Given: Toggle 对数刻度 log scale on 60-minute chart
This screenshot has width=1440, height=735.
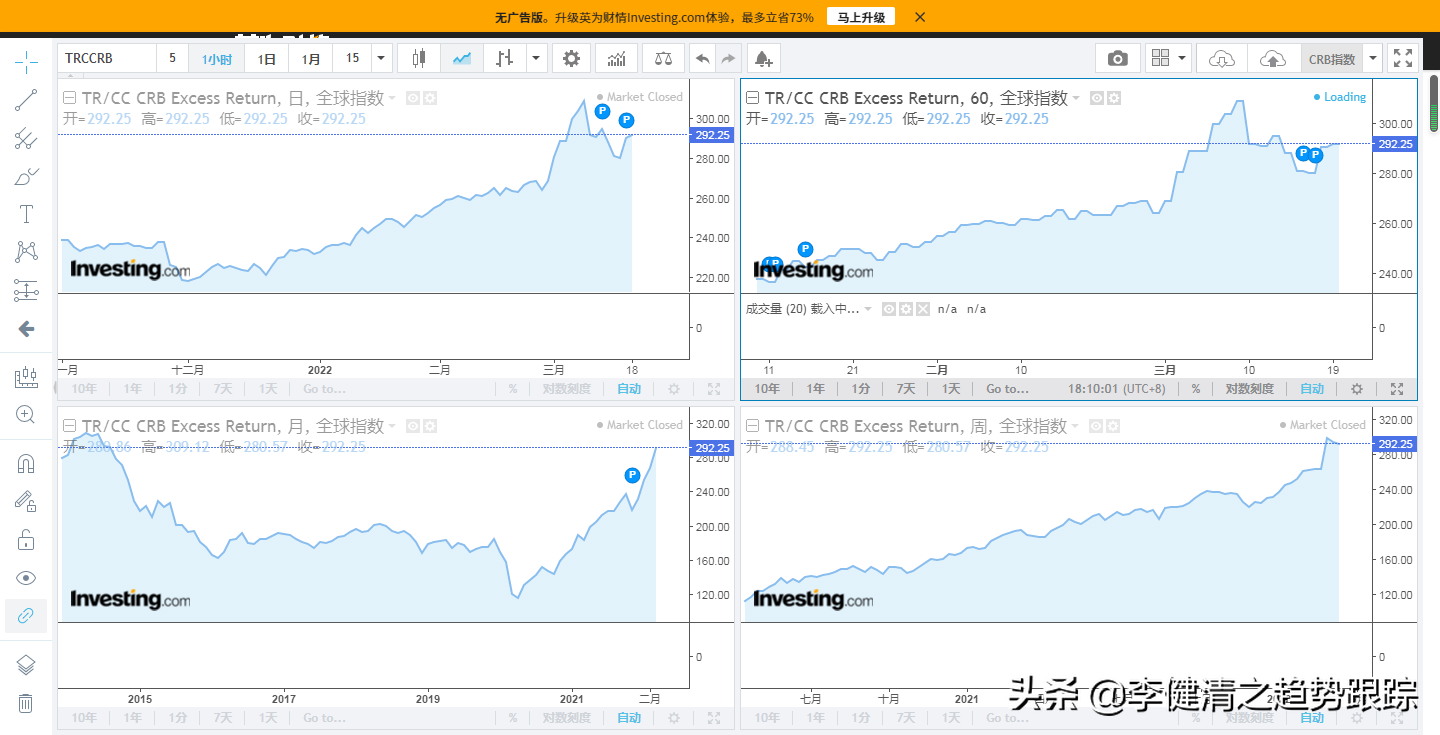Looking at the screenshot, I should (x=1250, y=389).
